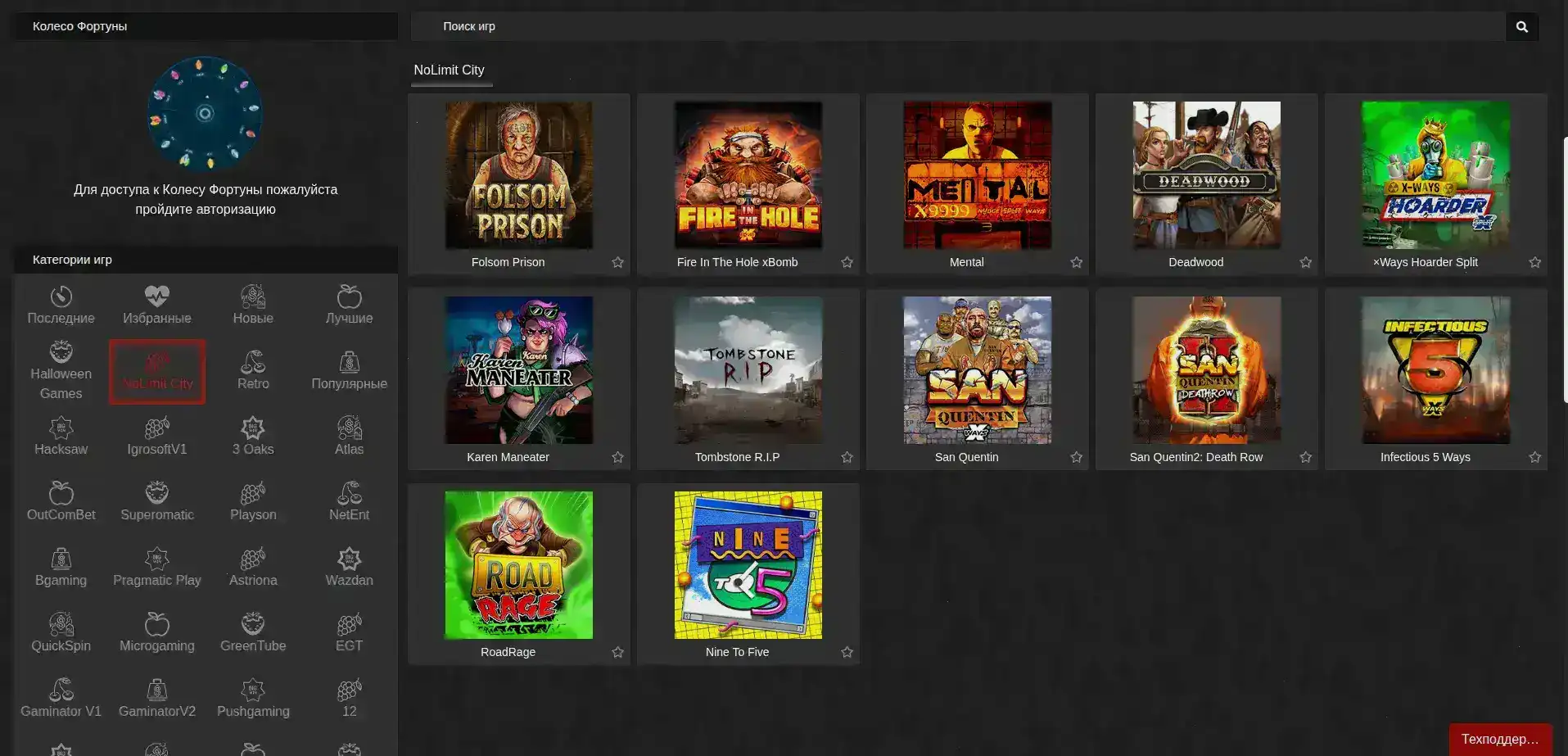Collapse the Колесо Фортуны panel
This screenshot has width=1568, height=756.
click(x=205, y=25)
